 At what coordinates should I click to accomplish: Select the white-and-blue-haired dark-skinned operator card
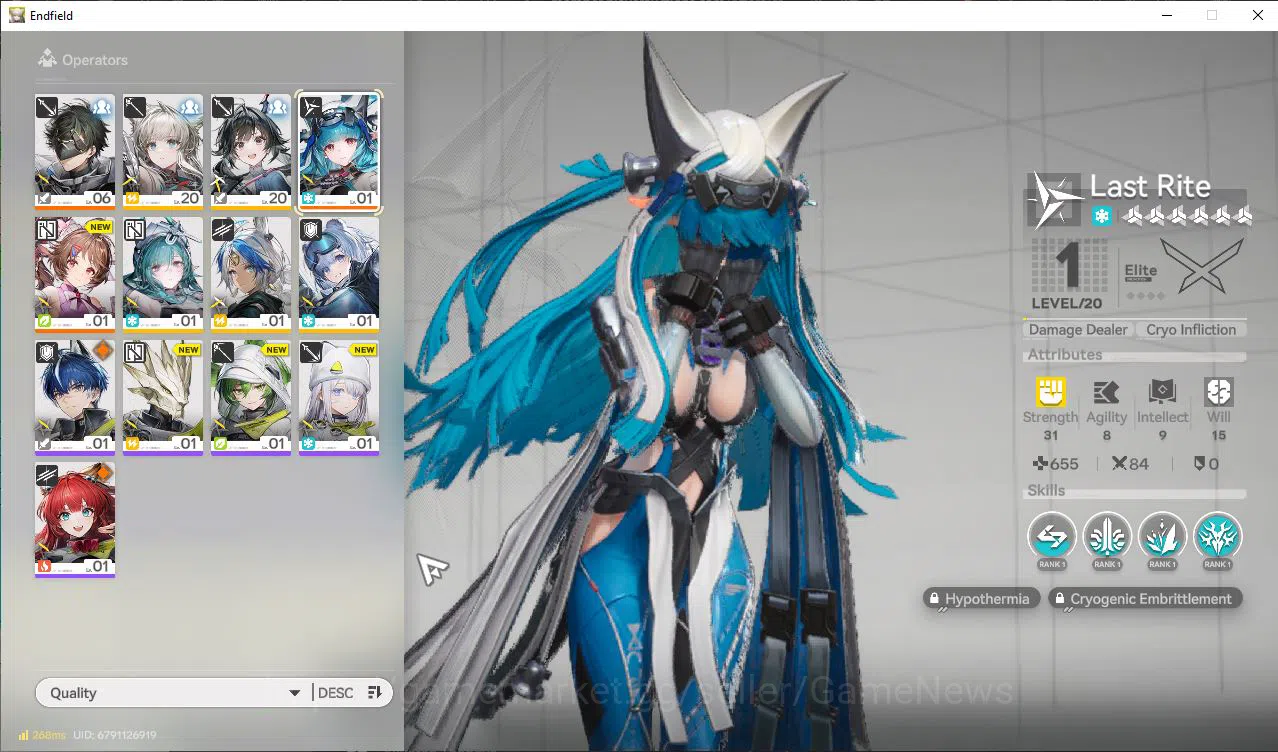pyautogui.click(x=251, y=274)
